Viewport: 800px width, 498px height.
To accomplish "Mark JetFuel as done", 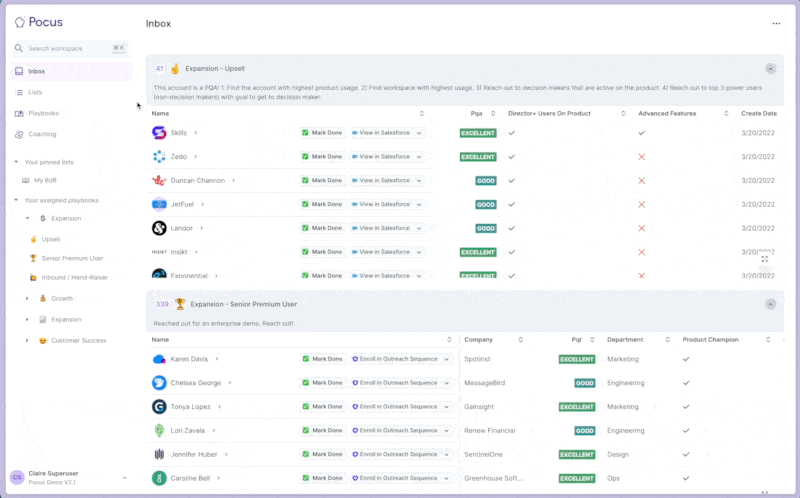I will click(322, 204).
